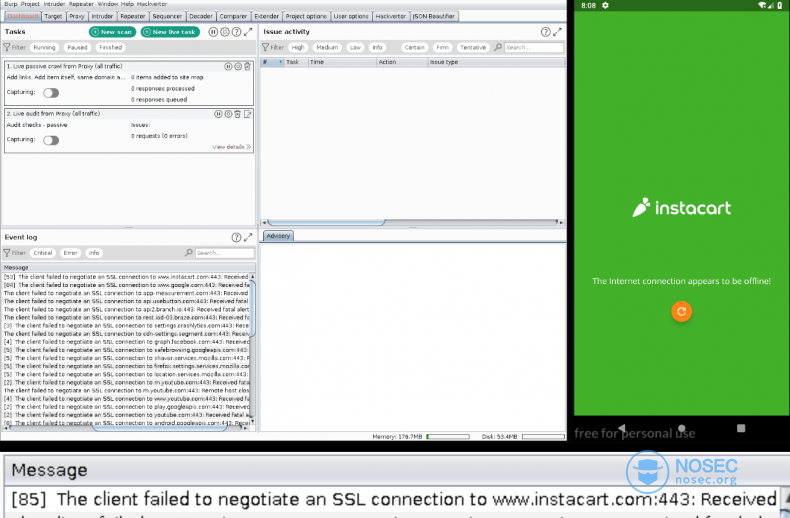
Task: Toggle Capturing for Live audit from Proxy
Action: pos(51,140)
